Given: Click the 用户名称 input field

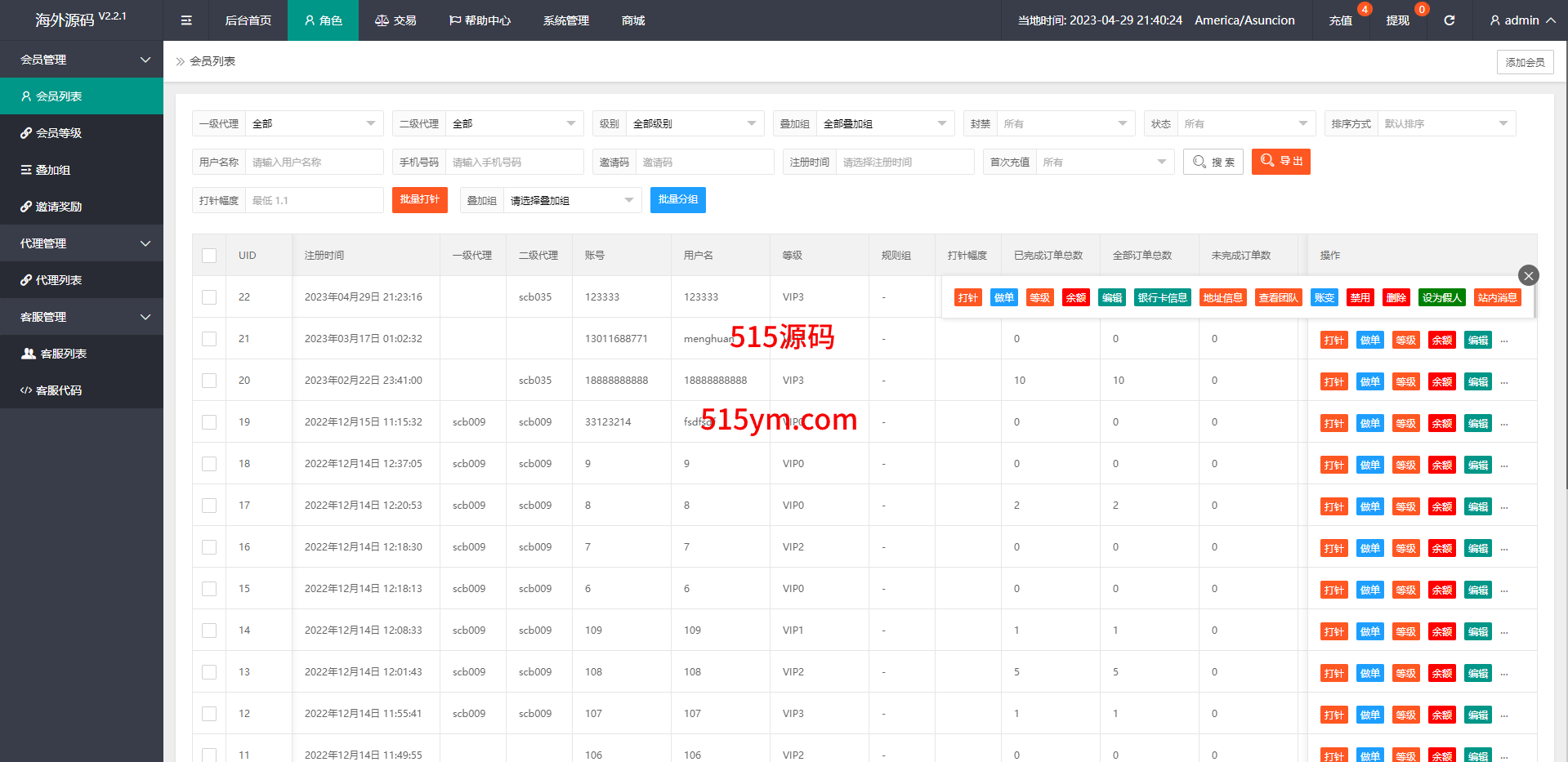Looking at the screenshot, I should [314, 162].
